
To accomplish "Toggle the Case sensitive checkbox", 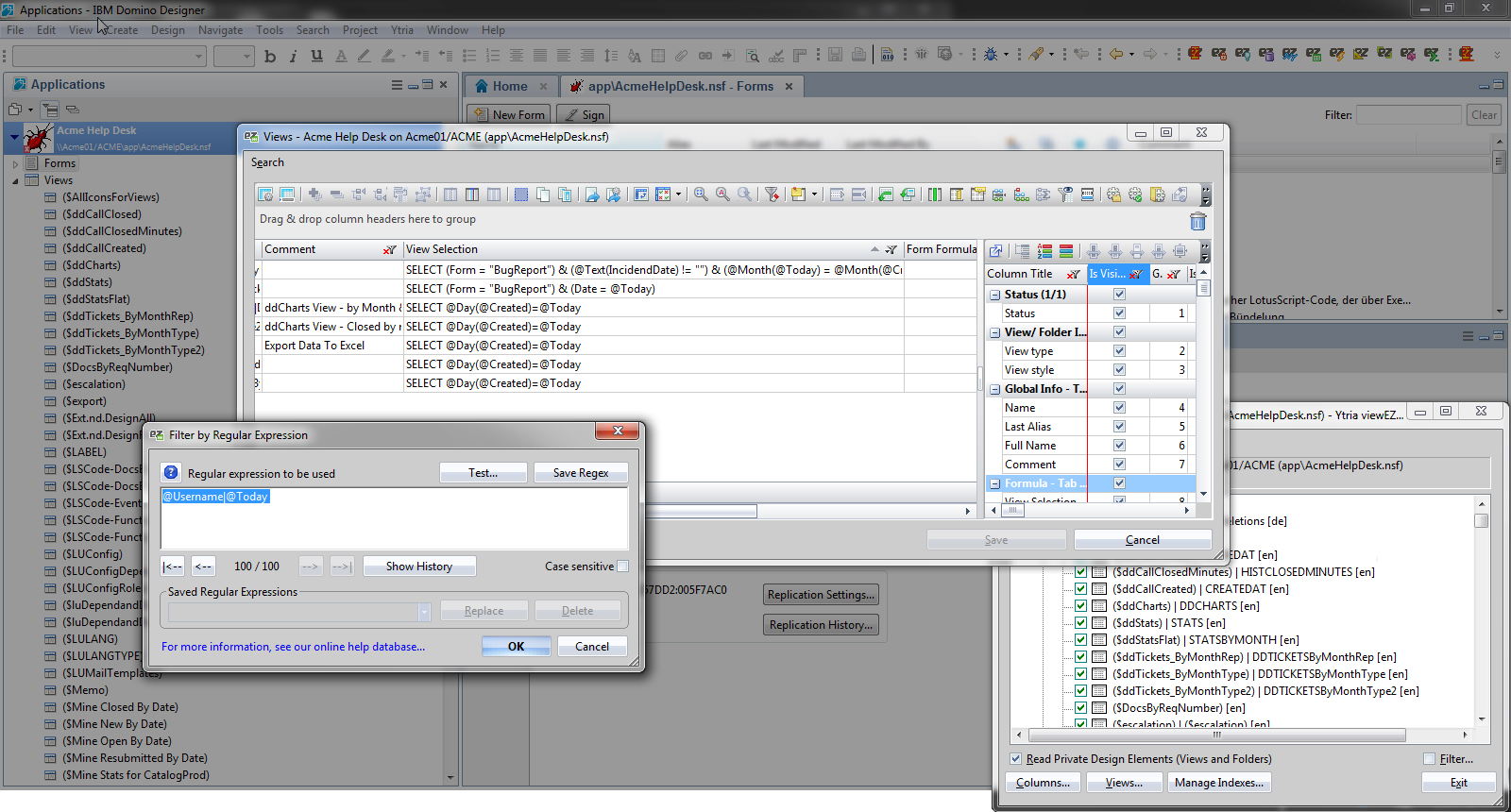I will point(622,567).
